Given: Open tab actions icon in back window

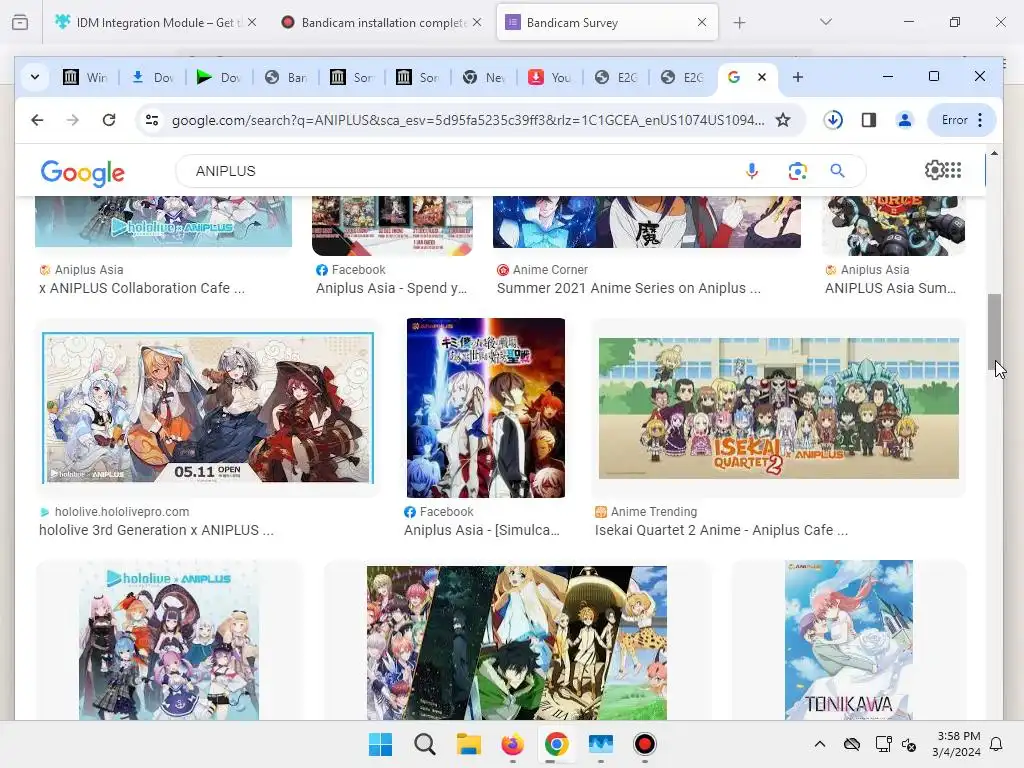Looking at the screenshot, I should tap(20, 22).
